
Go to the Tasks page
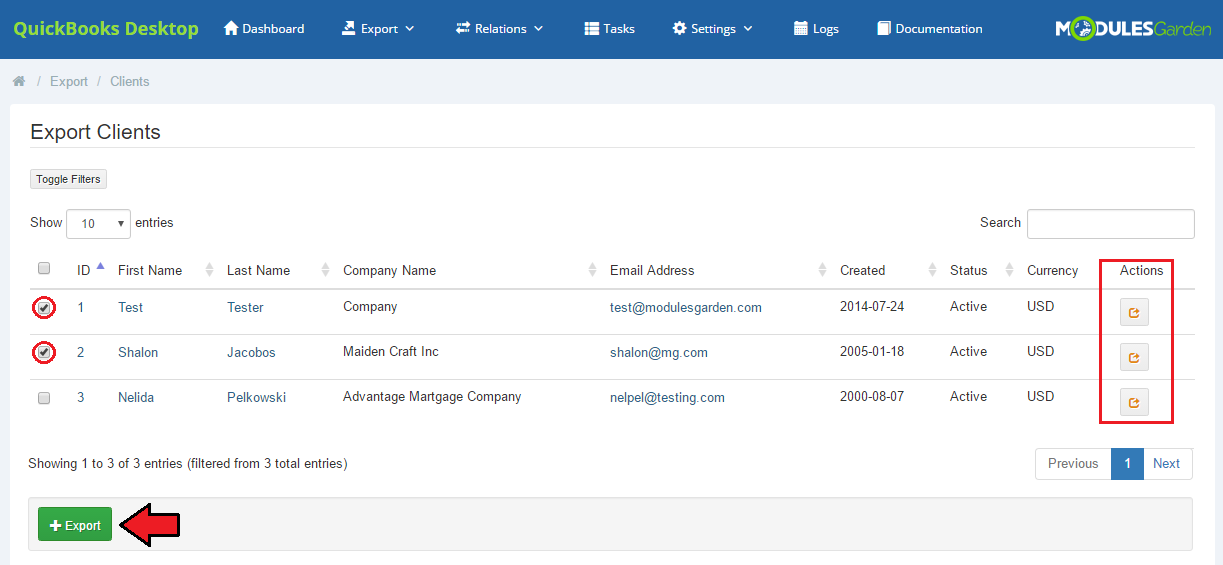[609, 29]
